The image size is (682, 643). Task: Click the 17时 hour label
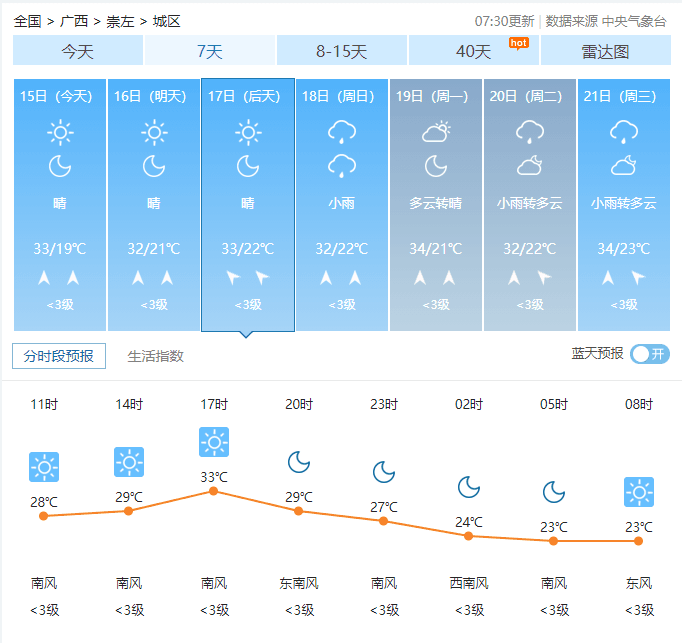click(x=214, y=404)
